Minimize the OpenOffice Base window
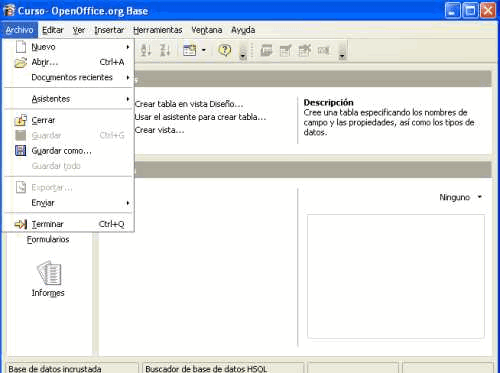This screenshot has height=373, width=500. tap(452, 11)
